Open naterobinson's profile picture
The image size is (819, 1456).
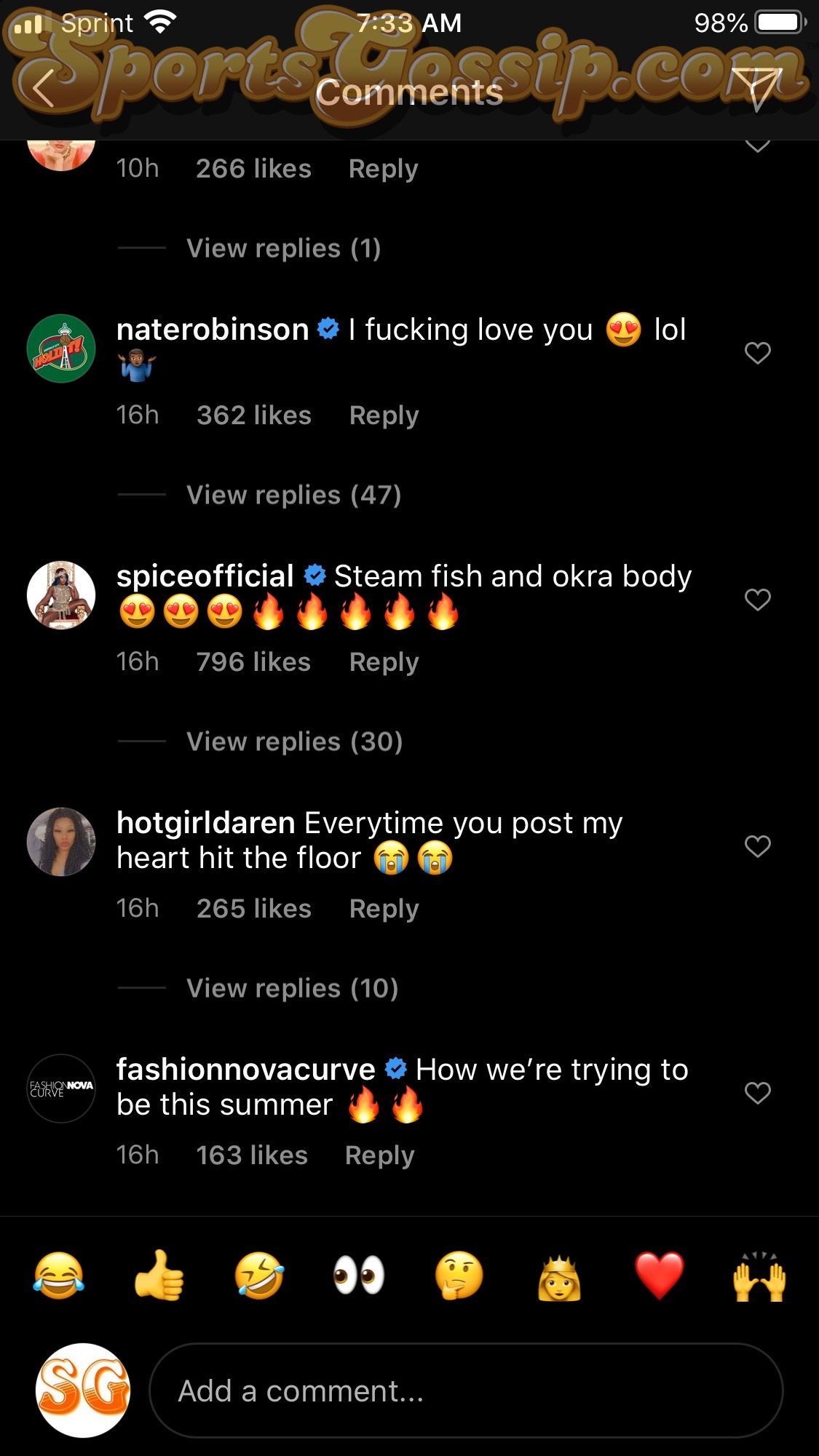[x=61, y=349]
